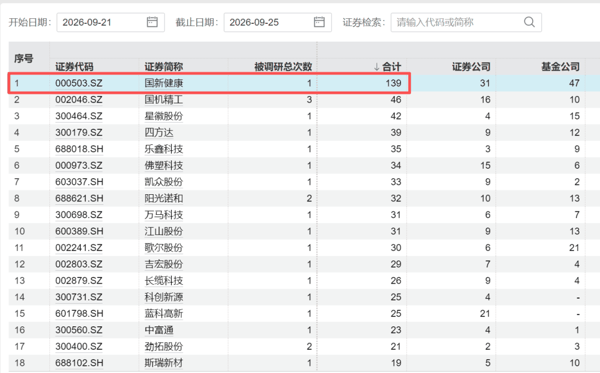Click the search magnifier icon

(x=529, y=22)
